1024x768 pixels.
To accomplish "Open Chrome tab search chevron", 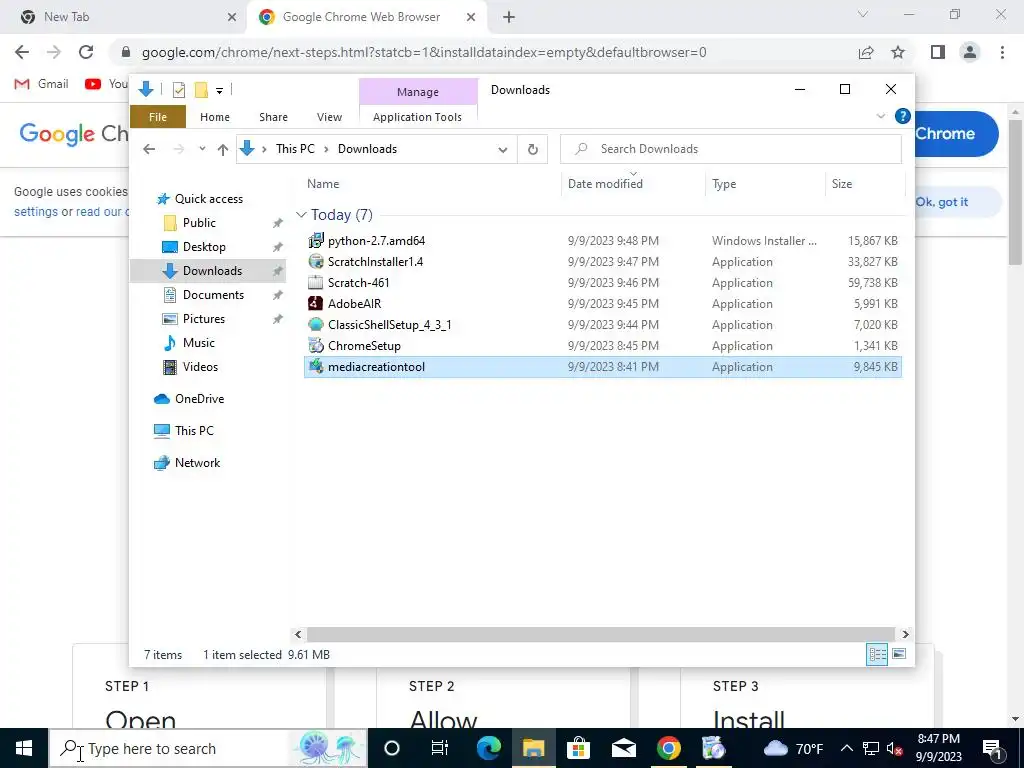I will coord(863,14).
